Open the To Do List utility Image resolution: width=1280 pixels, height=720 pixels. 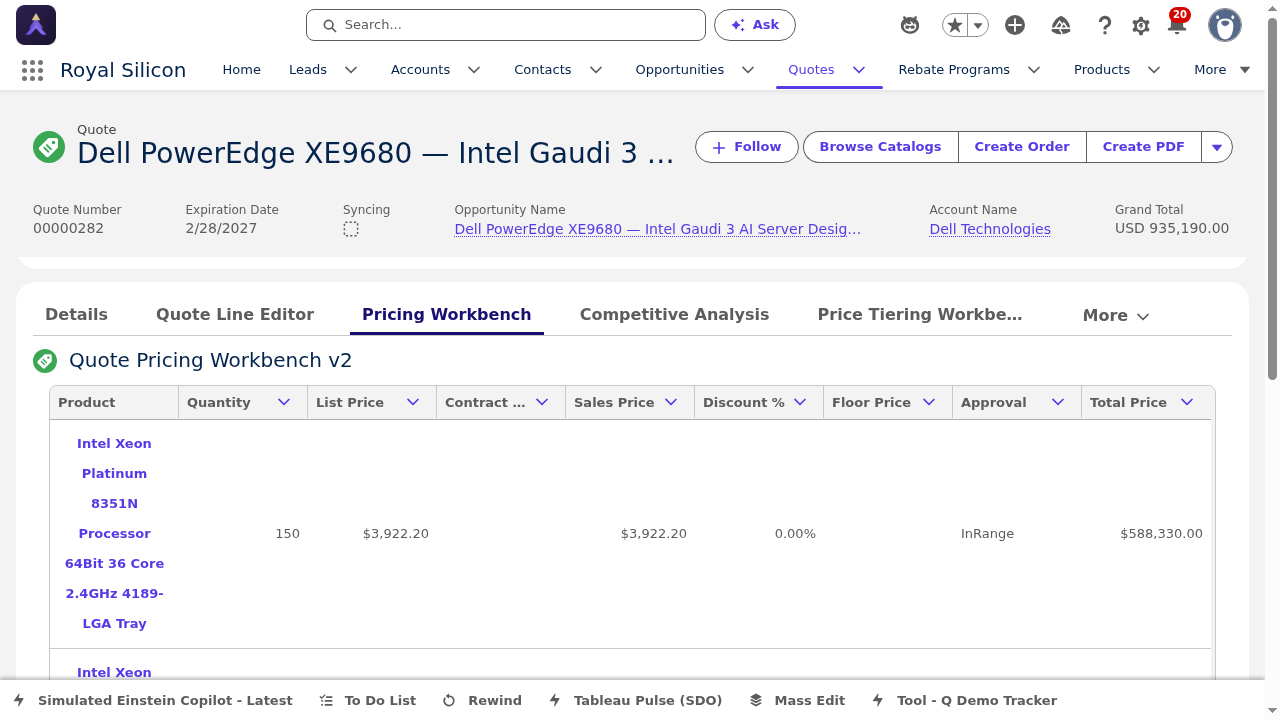(x=367, y=700)
